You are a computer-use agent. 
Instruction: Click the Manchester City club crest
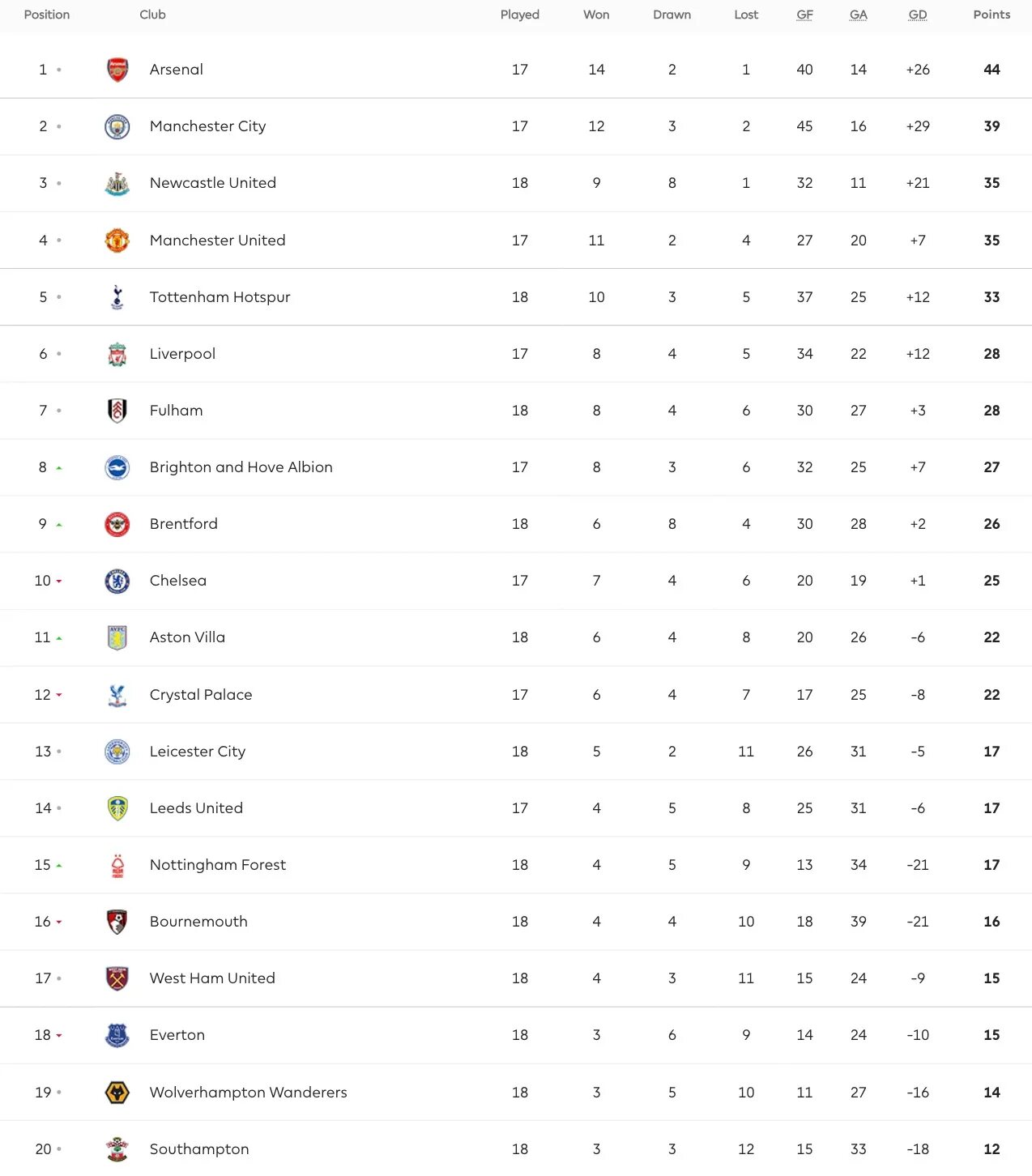click(x=117, y=126)
